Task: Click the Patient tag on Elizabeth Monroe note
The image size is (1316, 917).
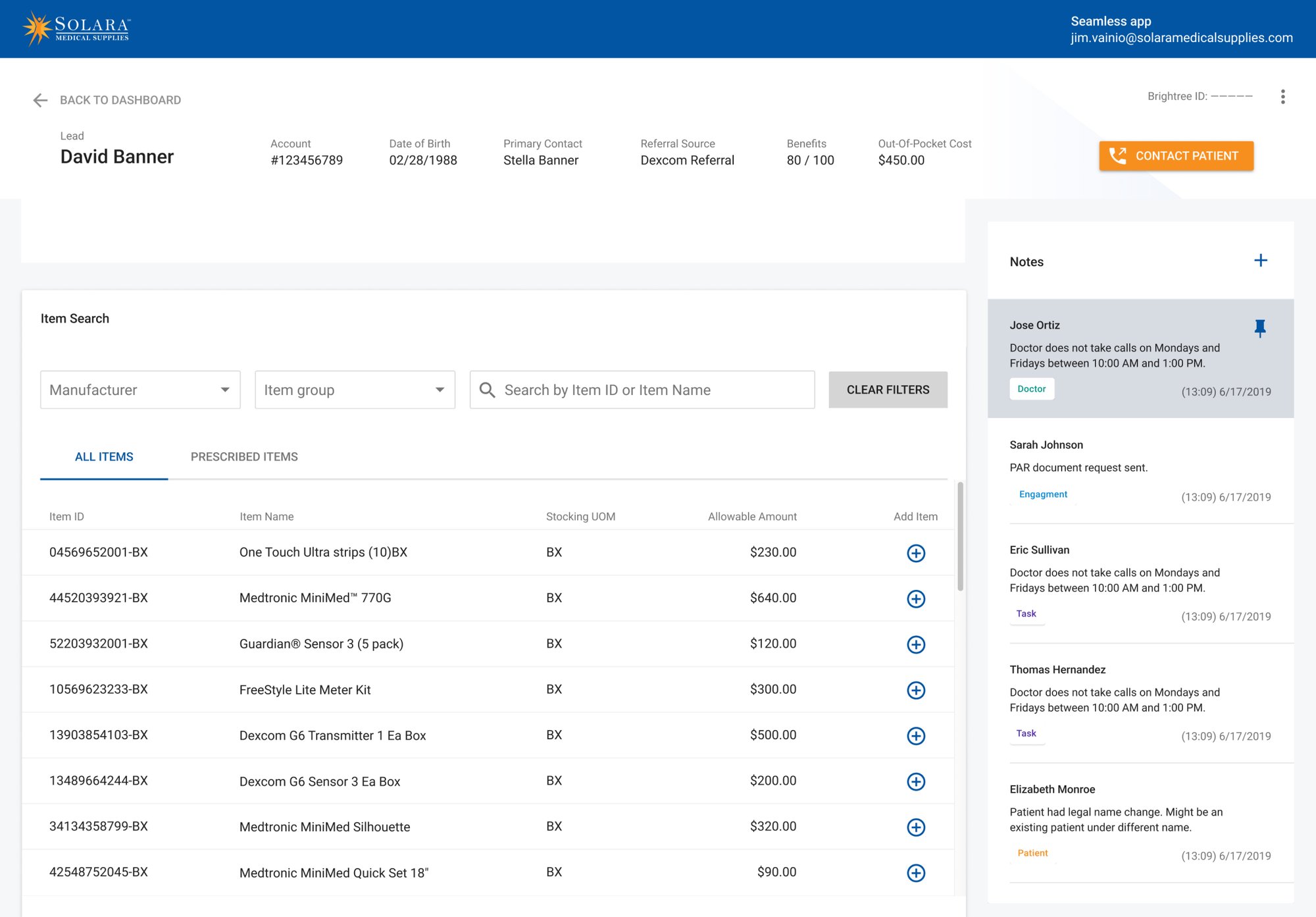Action: 1032,853
